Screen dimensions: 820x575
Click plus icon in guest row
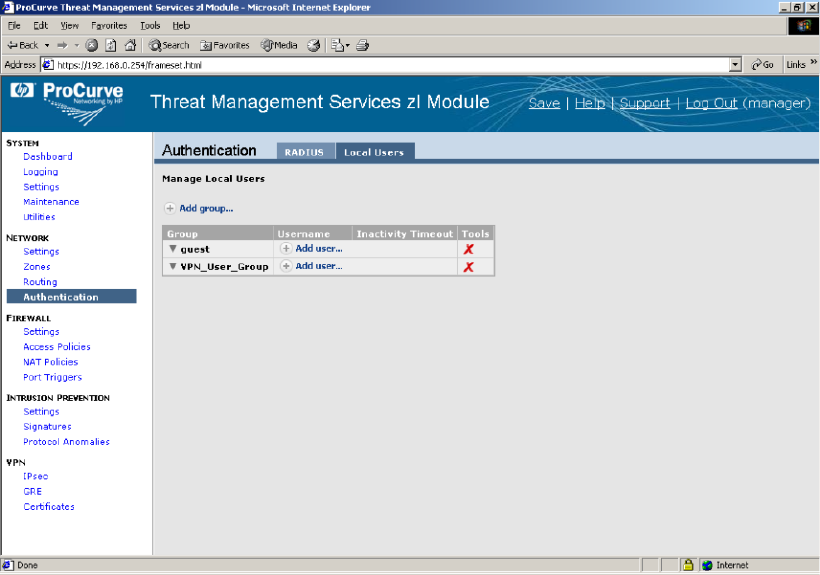point(286,248)
